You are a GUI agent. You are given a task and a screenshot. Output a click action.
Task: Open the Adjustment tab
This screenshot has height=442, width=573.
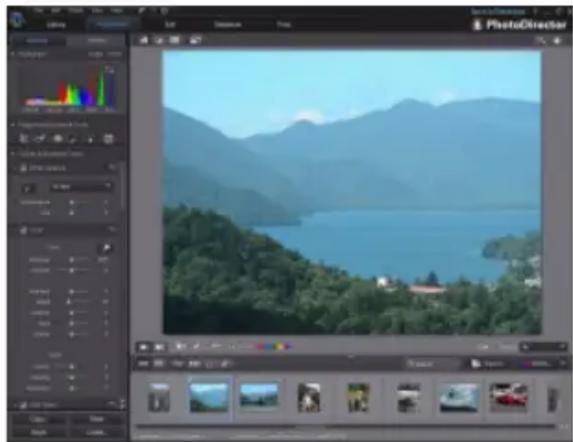click(112, 24)
